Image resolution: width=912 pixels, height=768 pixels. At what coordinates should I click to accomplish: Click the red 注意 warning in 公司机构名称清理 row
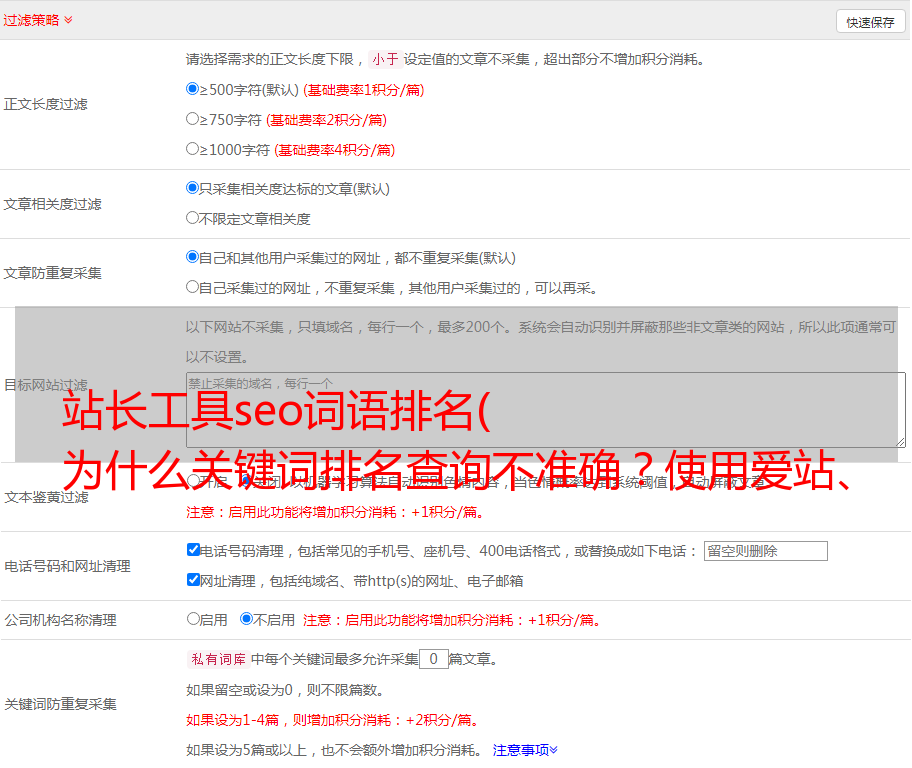(452, 620)
